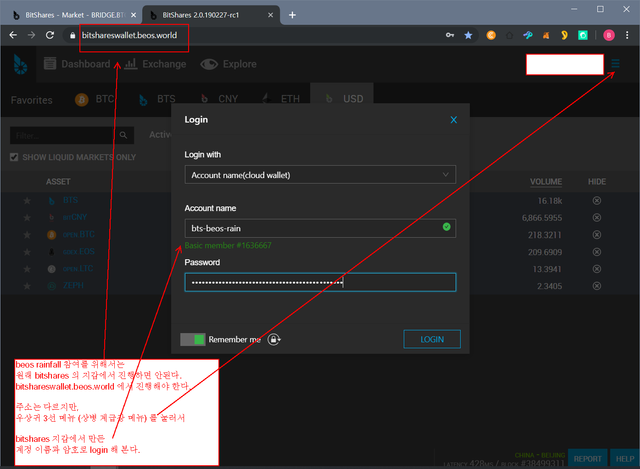
Task: Click the lock icon beside Remember me
Action: point(274,339)
